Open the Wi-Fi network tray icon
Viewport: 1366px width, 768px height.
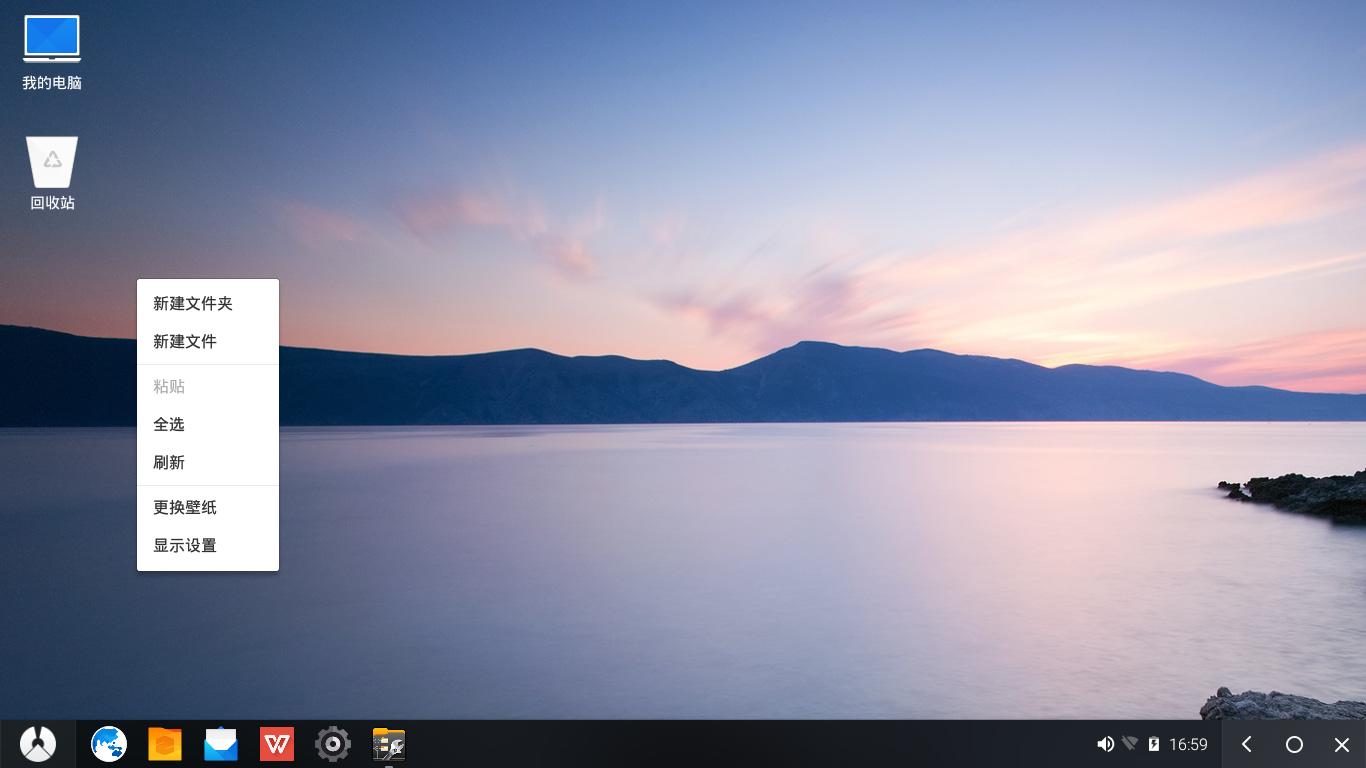click(1130, 744)
